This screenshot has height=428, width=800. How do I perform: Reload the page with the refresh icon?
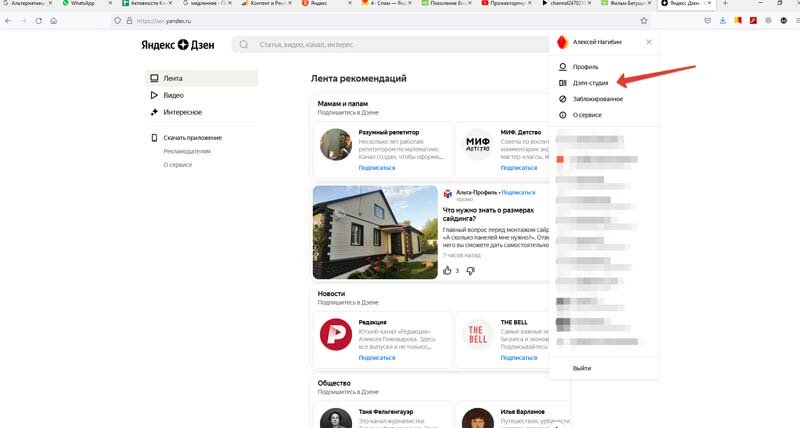click(38, 21)
